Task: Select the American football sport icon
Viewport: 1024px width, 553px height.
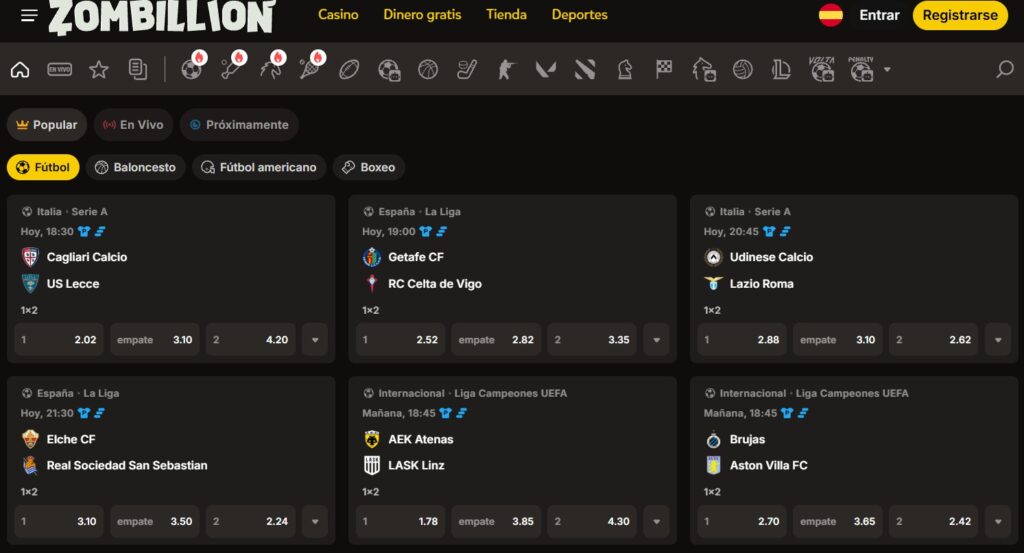Action: [x=349, y=69]
